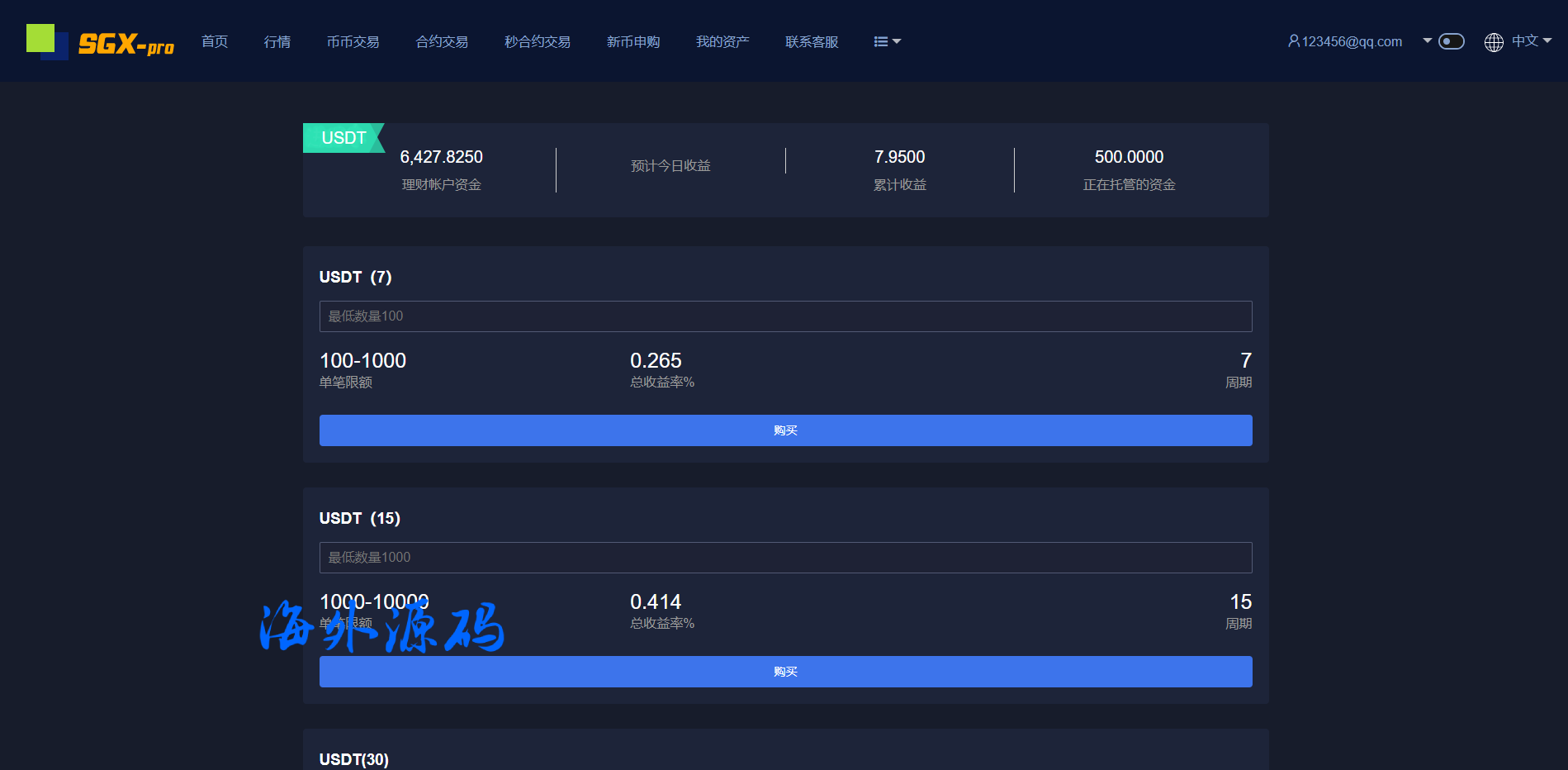Click 购买 button for USDT (7)
The image size is (1568, 770).
coord(785,430)
